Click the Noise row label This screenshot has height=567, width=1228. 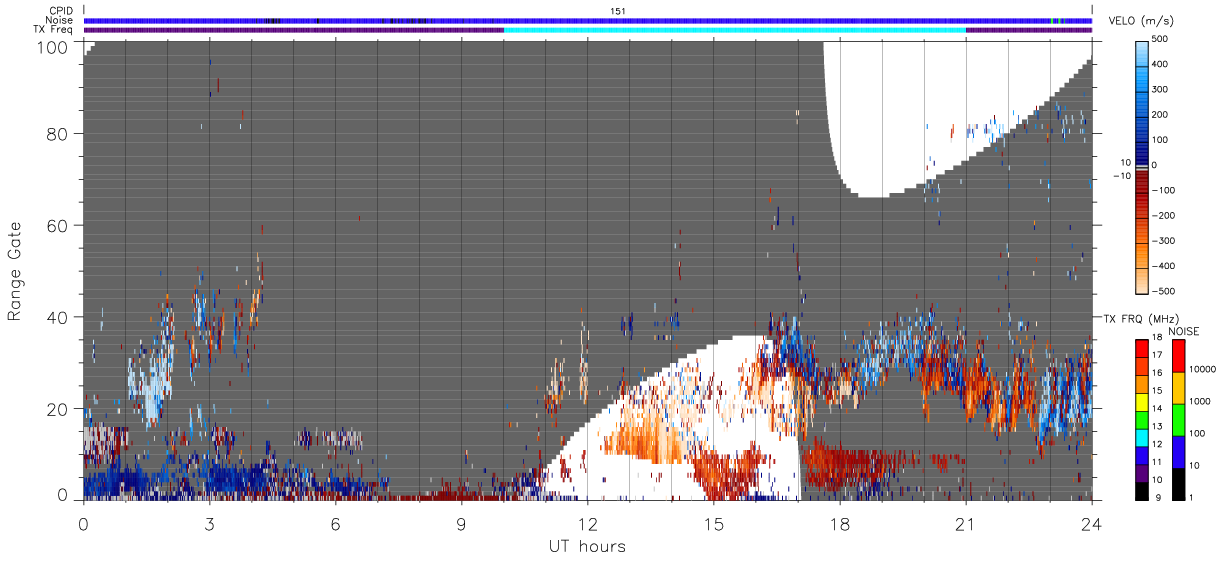pos(59,20)
